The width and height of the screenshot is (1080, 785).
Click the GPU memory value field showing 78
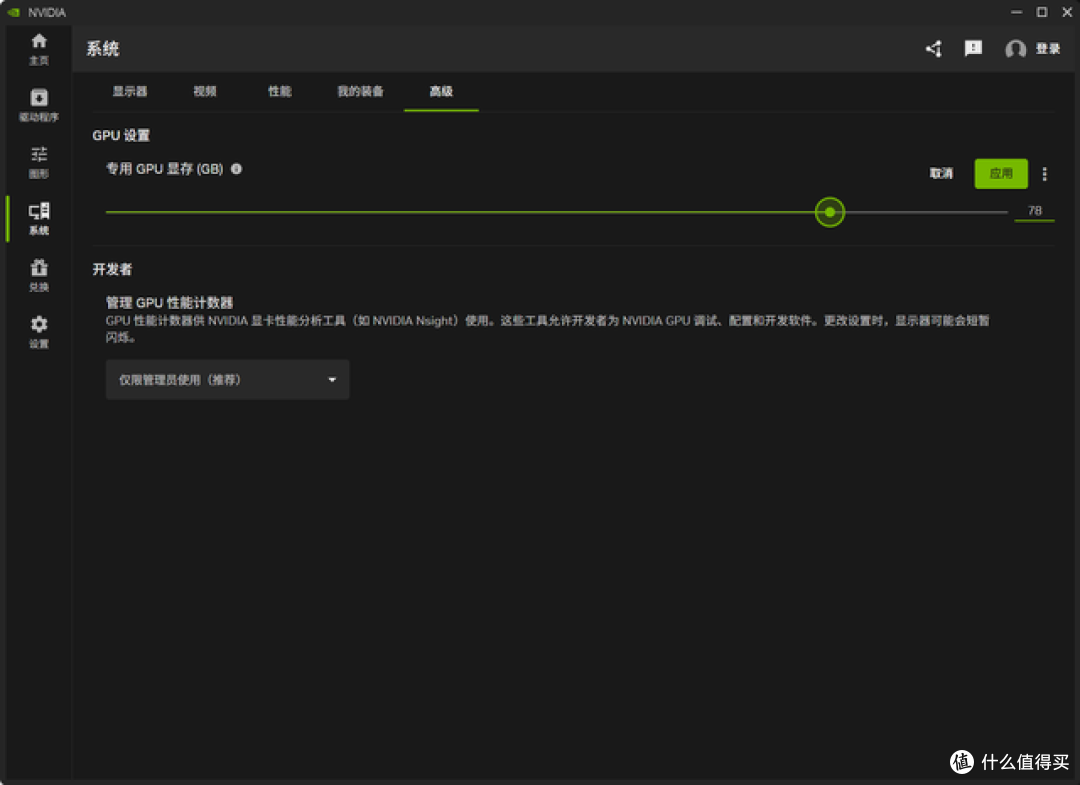1035,211
